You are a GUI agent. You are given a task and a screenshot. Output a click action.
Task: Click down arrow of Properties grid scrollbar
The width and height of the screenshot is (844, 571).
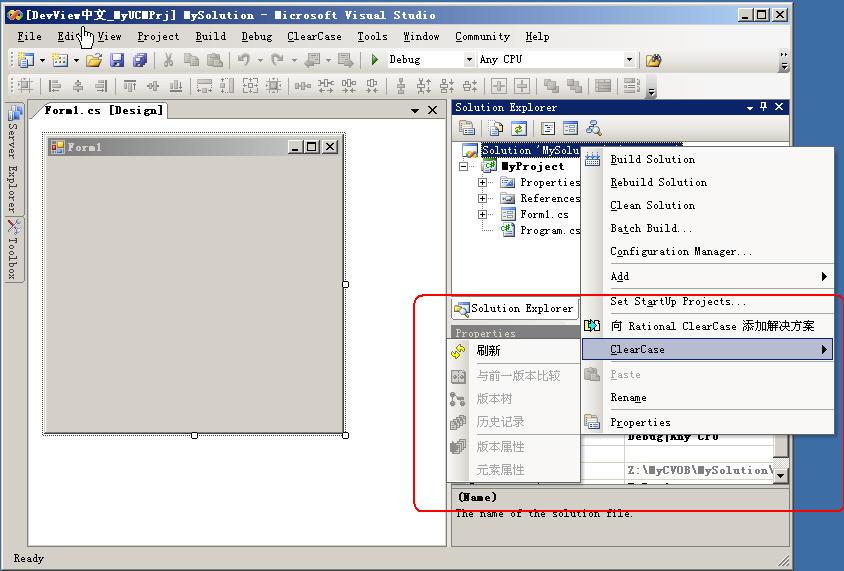point(780,475)
